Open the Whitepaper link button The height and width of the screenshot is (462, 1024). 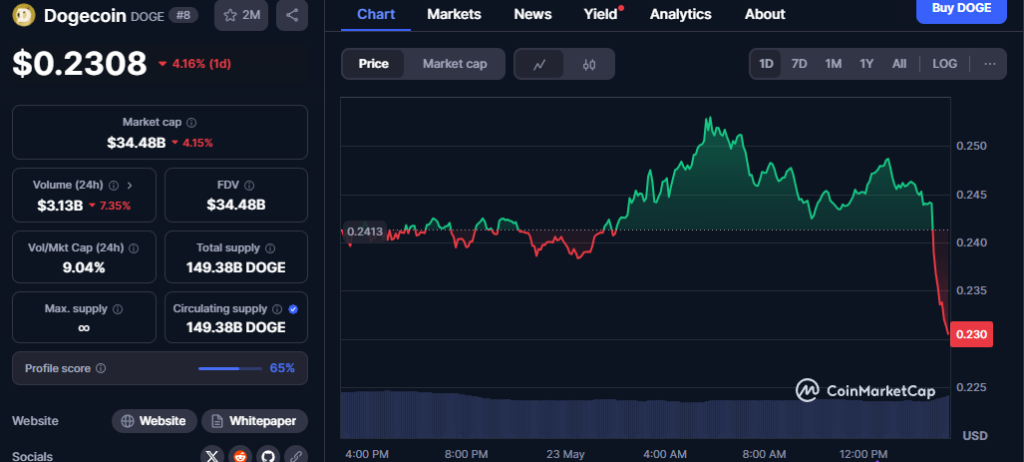pyautogui.click(x=255, y=421)
